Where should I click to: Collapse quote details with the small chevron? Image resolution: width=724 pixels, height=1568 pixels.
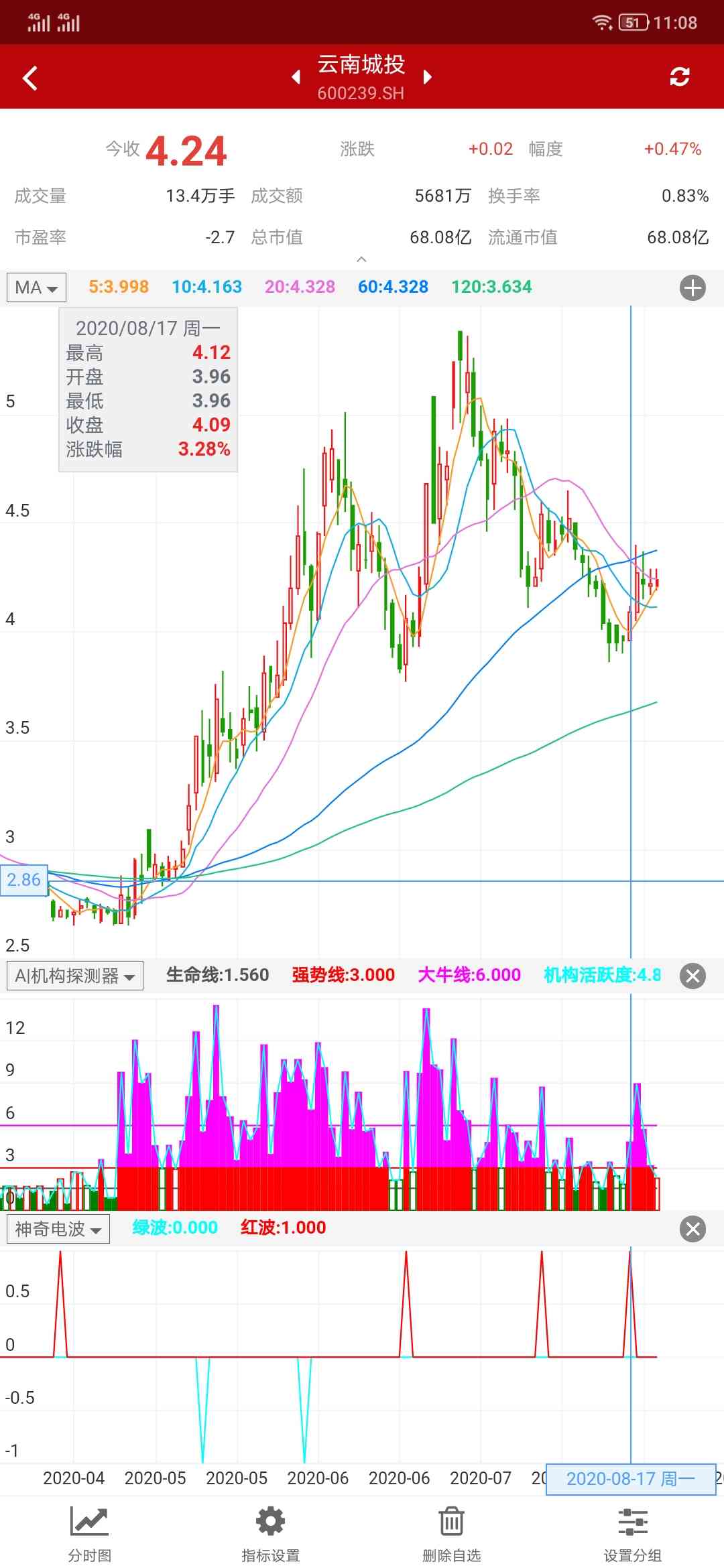(361, 259)
